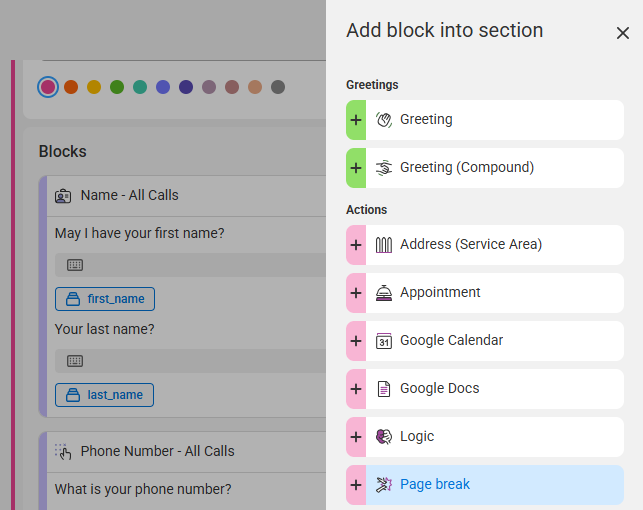Click the answer field under last name question
Viewport: 643px width, 510px height.
190,361
